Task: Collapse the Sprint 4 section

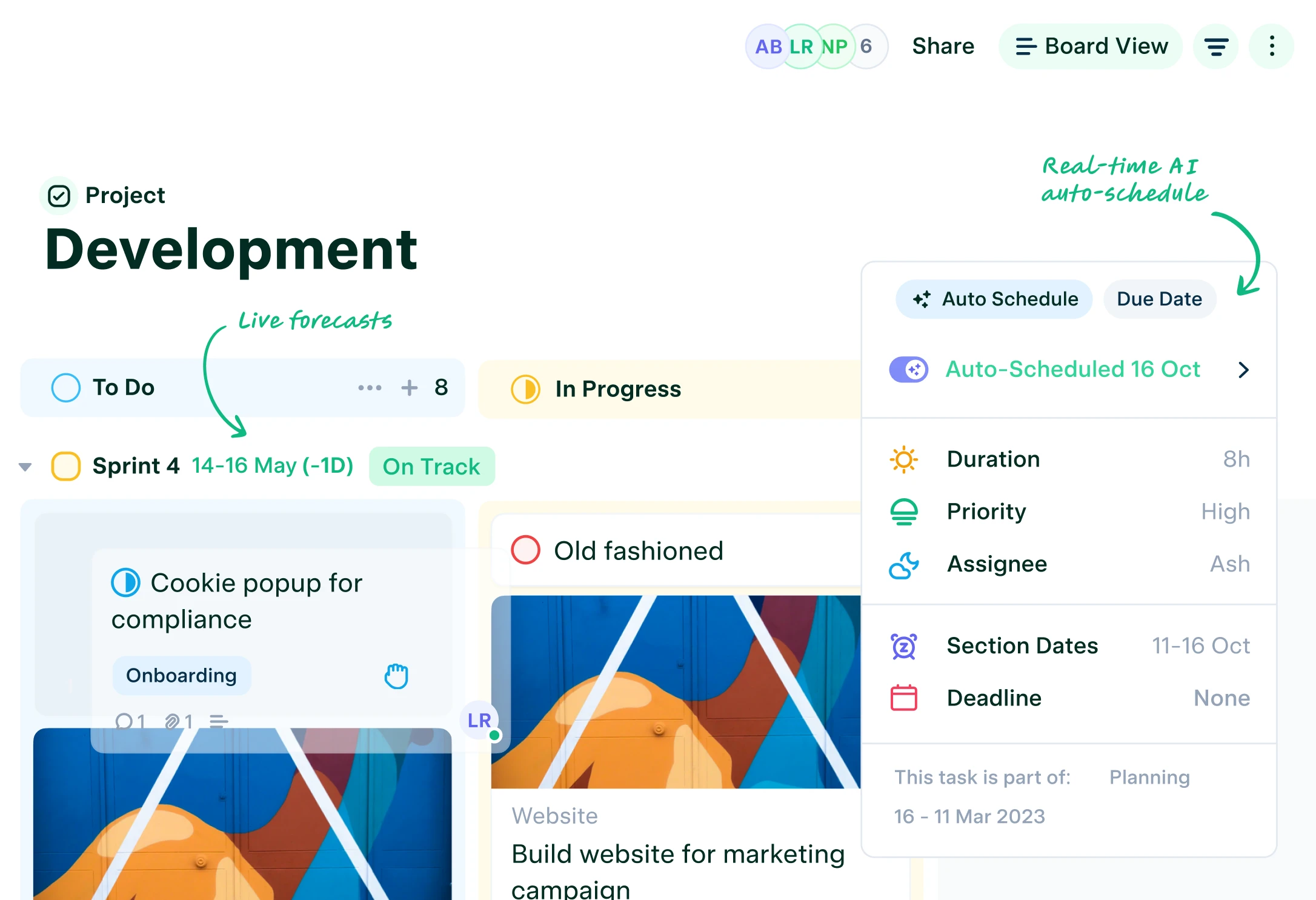Action: pyautogui.click(x=24, y=466)
